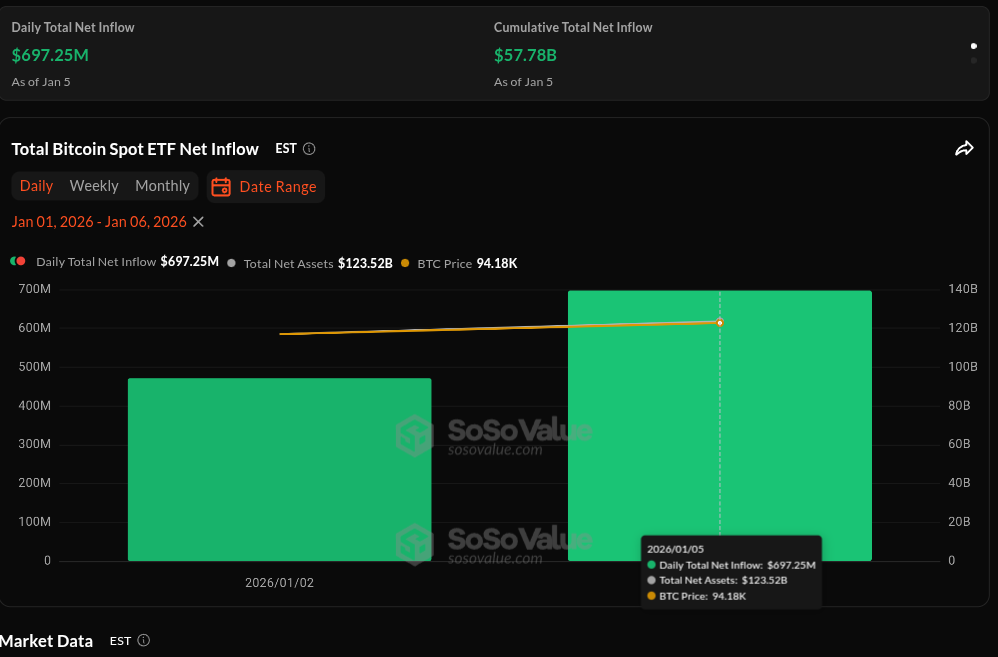Toggle the BTC Price line off
The image size is (998, 657).
[x=445, y=263]
